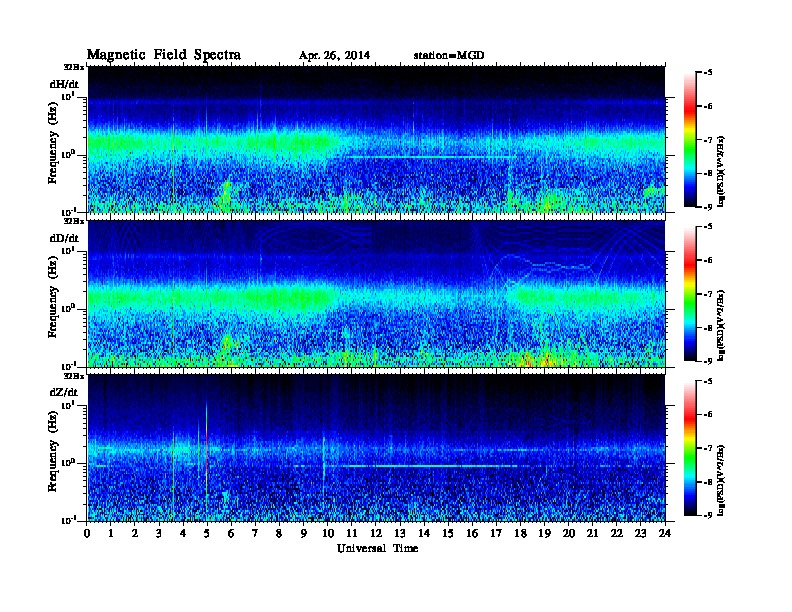The width and height of the screenshot is (792, 612).
Task: Click the 'dH/dt' panel label
Action: (x=64, y=84)
